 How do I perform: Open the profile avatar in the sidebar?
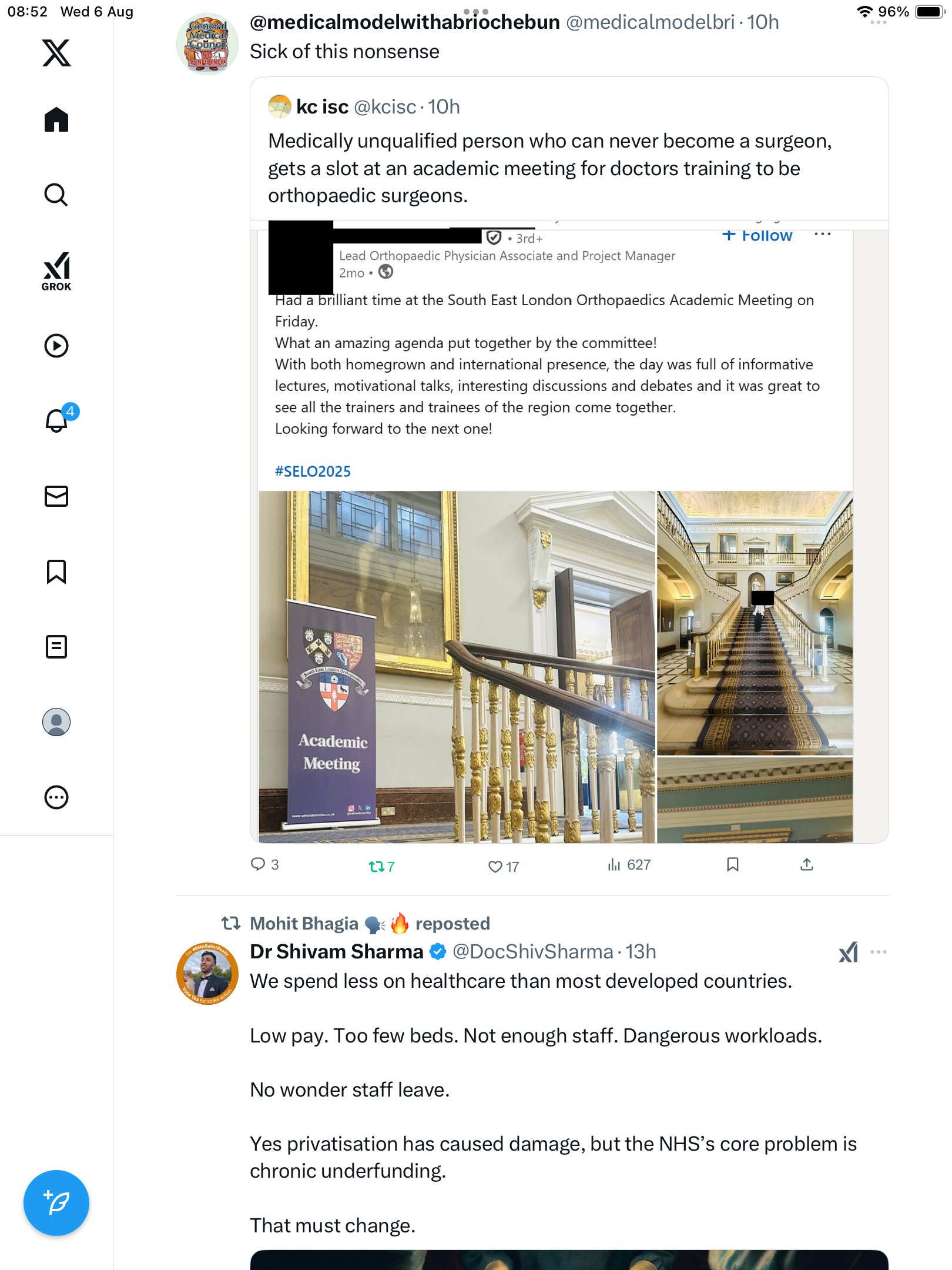[56, 722]
